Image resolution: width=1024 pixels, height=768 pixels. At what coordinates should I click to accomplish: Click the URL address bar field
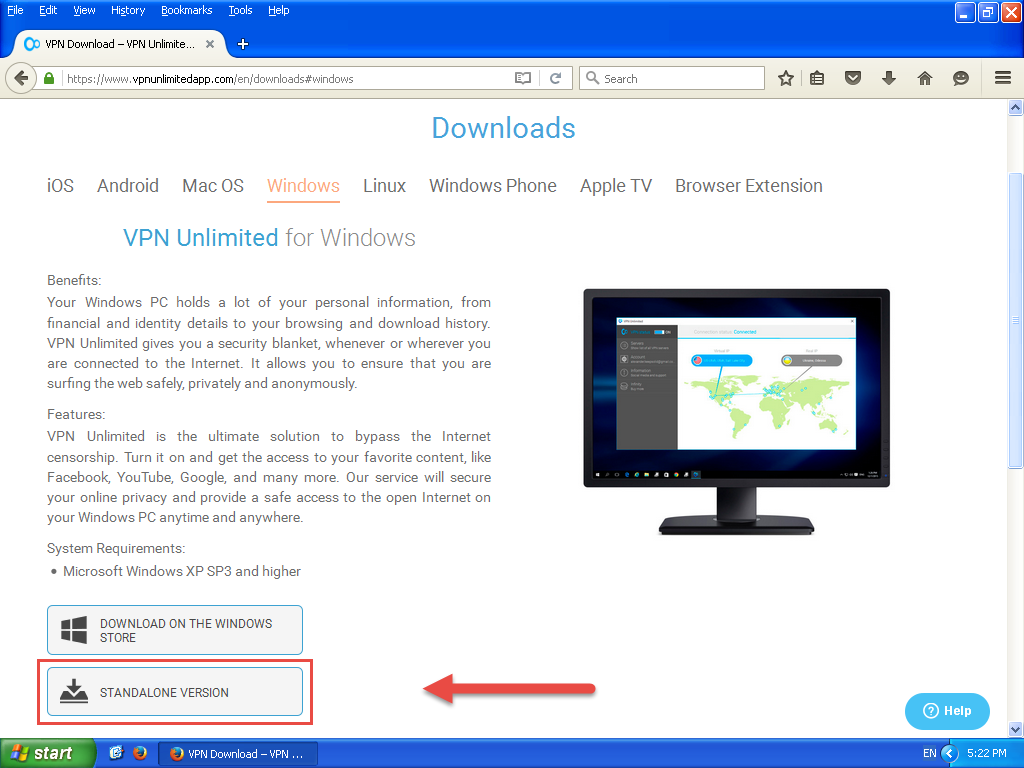(x=287, y=78)
